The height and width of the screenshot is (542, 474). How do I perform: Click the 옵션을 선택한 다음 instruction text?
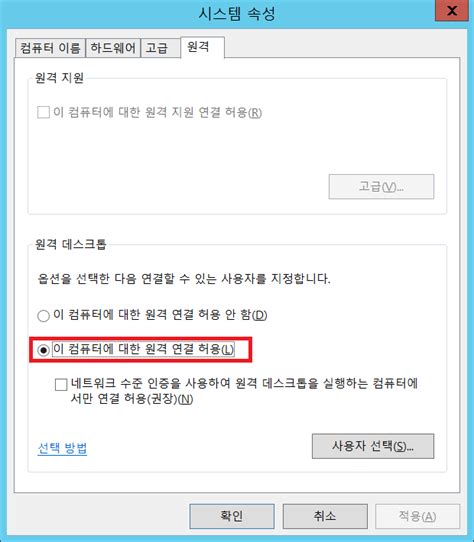click(183, 278)
